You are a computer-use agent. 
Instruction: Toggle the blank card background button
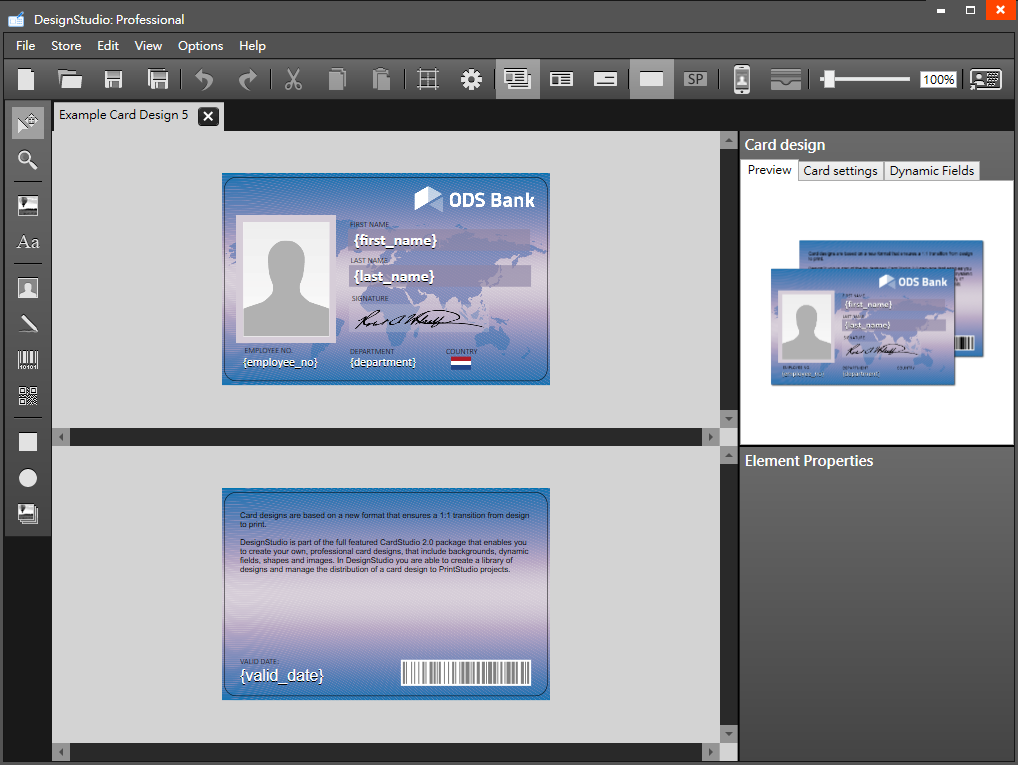click(x=651, y=79)
